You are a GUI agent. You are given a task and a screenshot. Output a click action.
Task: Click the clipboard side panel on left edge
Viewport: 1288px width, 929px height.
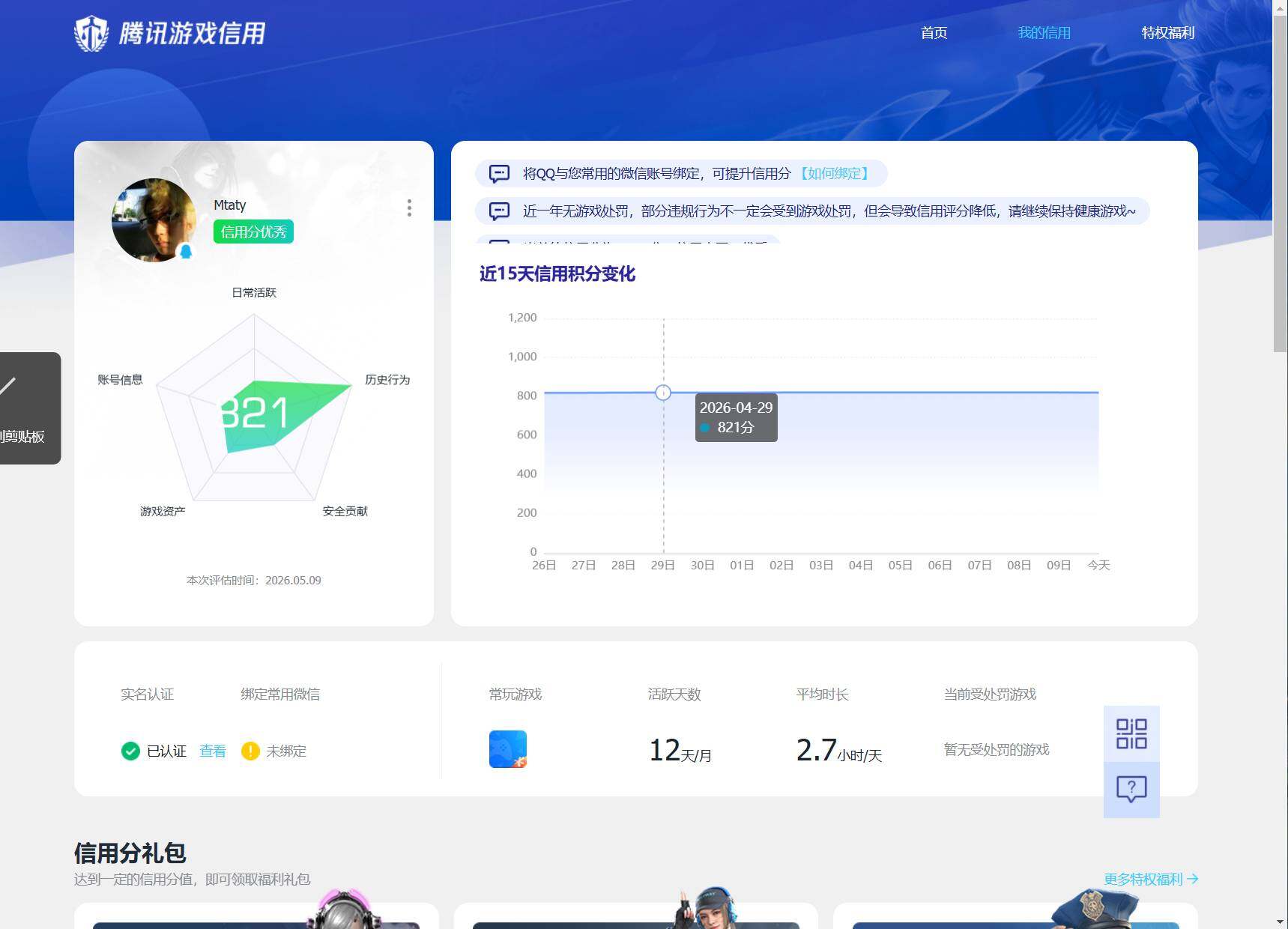pyautogui.click(x=30, y=408)
